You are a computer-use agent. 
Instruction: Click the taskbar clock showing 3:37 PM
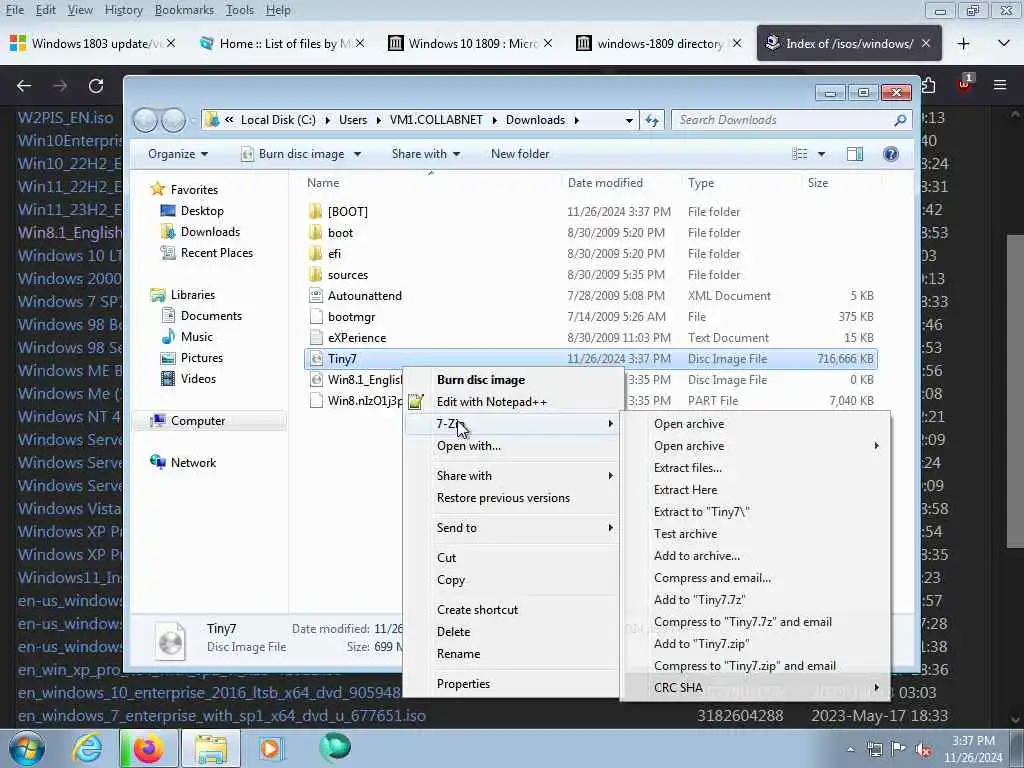(x=973, y=749)
